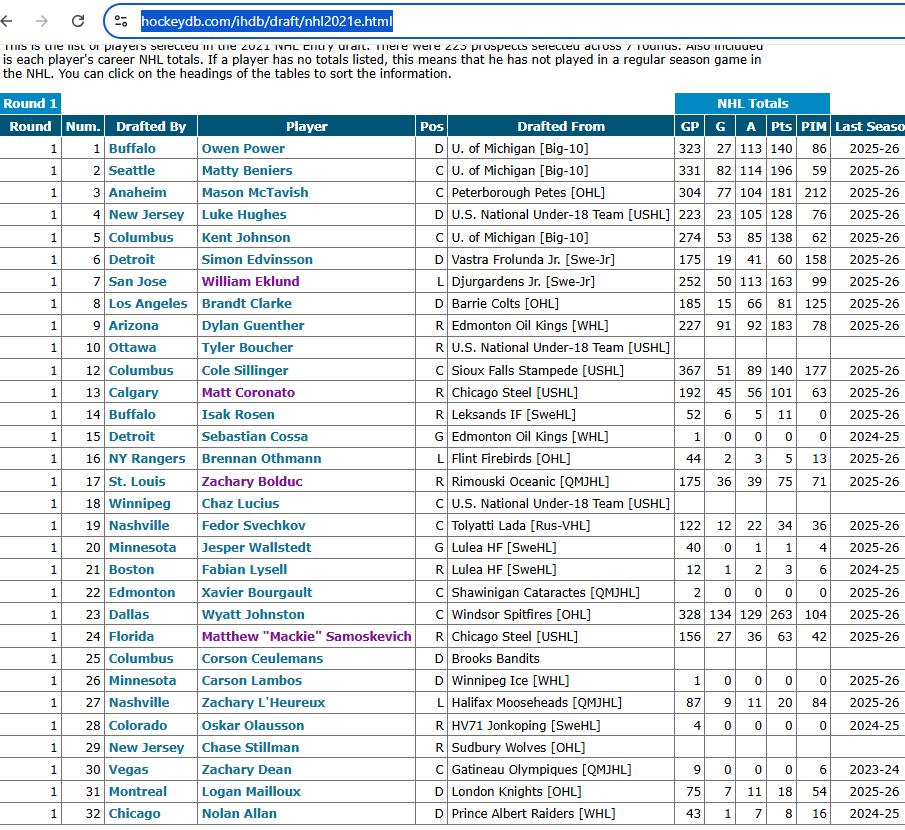Open NY Rangers team link
The width and height of the screenshot is (905, 830).
click(147, 458)
